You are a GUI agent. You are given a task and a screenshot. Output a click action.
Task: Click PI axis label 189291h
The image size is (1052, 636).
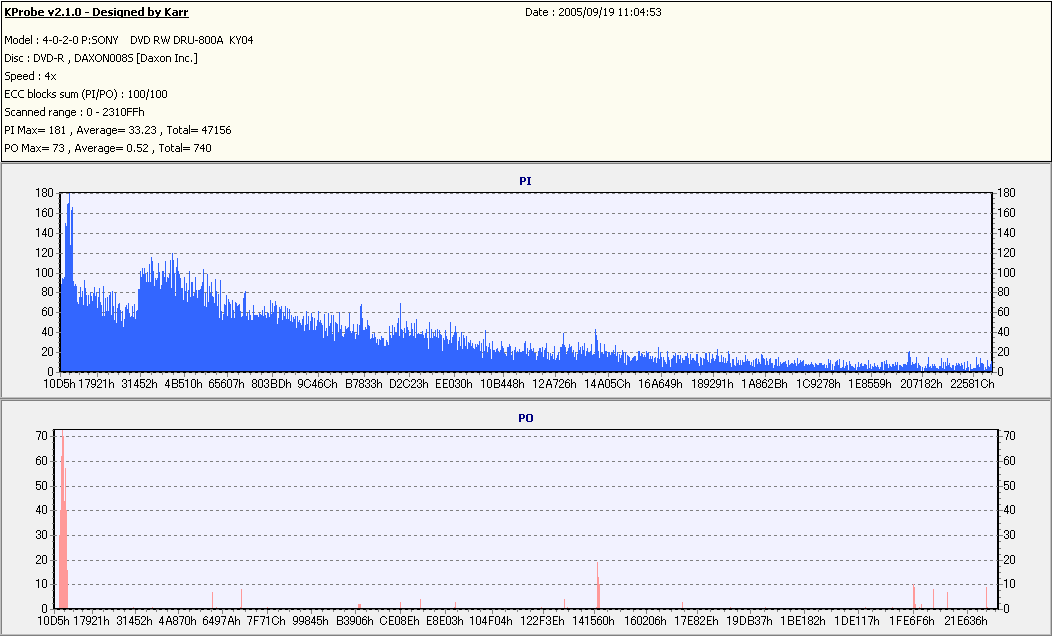pos(713,384)
